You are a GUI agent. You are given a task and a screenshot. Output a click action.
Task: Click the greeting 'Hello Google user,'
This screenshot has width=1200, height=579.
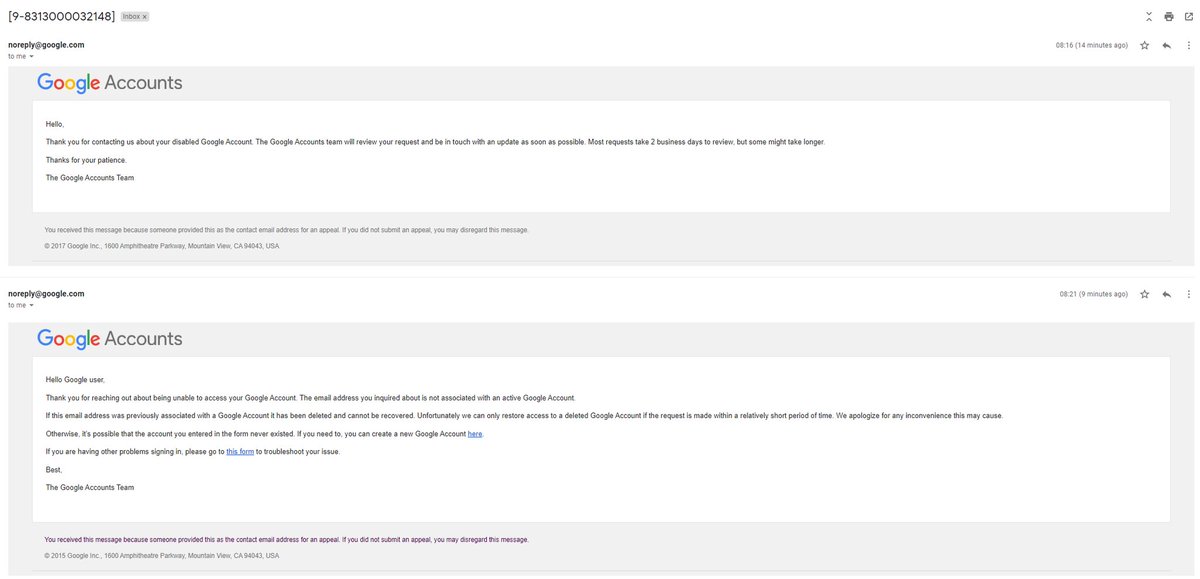75,380
